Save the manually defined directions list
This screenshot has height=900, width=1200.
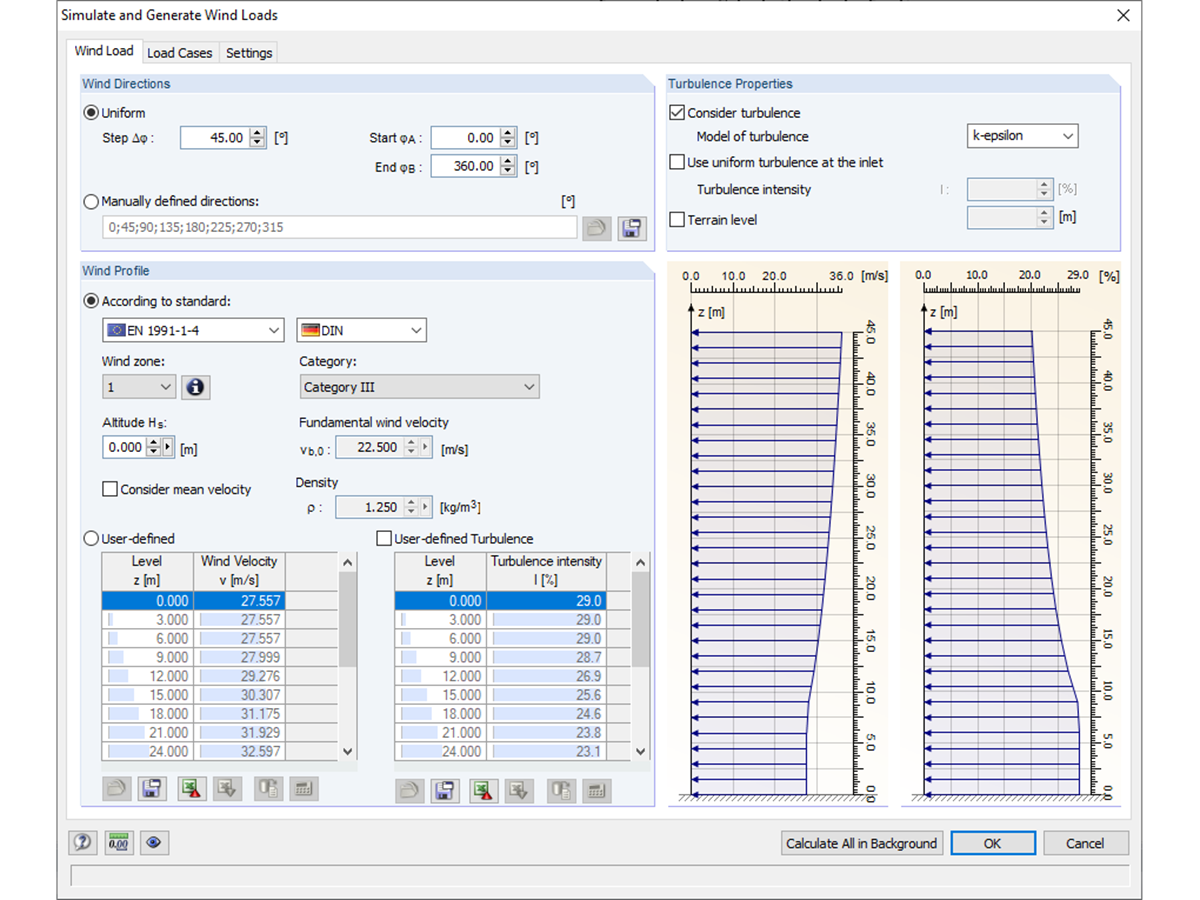pos(631,228)
